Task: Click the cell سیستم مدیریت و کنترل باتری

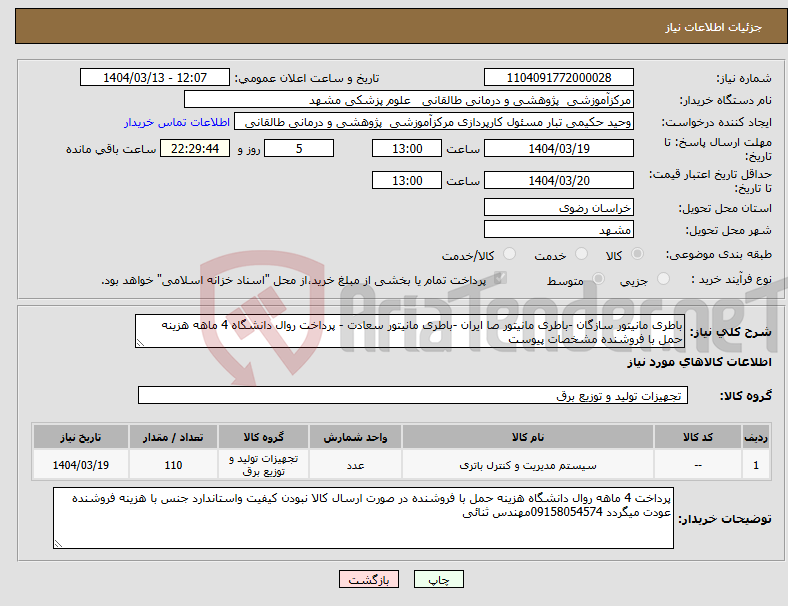Action: (528, 465)
